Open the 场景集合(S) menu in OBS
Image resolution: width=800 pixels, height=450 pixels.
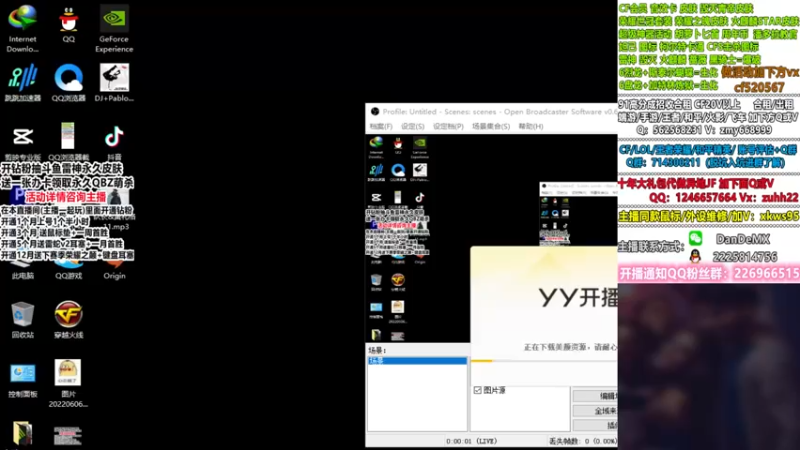click(x=491, y=126)
